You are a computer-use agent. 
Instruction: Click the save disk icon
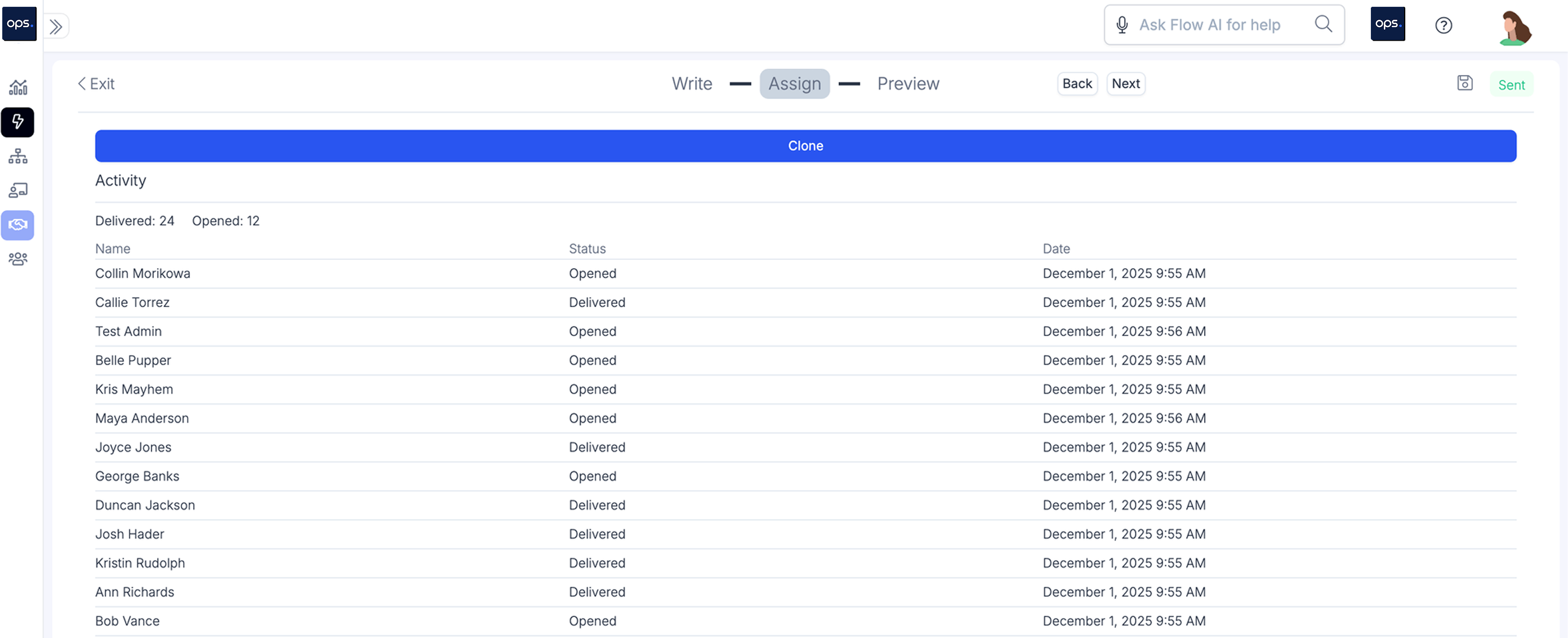point(1464,83)
